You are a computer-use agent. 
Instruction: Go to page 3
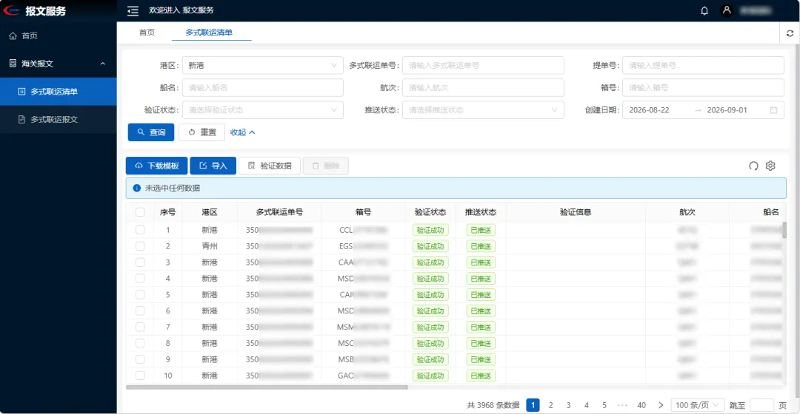[568, 405]
